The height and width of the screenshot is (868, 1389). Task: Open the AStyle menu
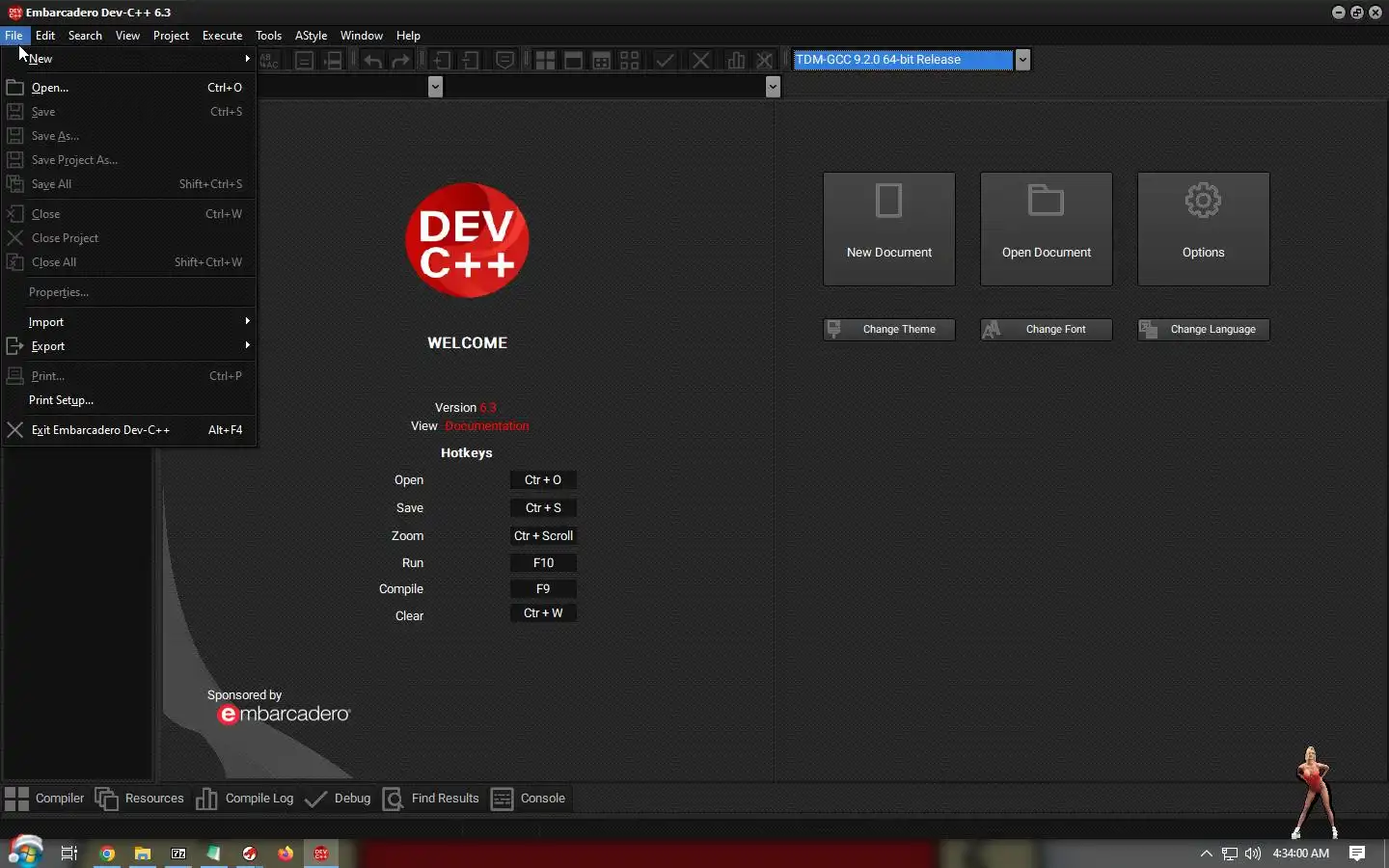(311, 36)
